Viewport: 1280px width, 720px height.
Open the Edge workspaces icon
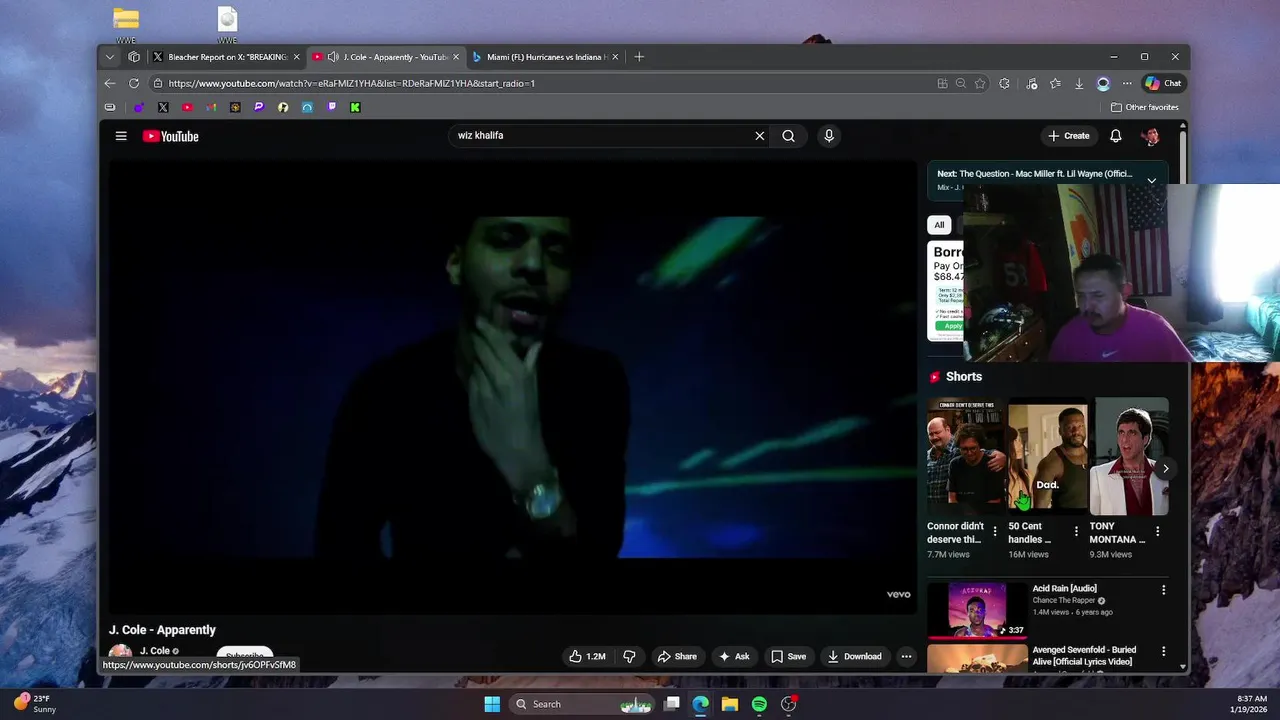click(x=134, y=57)
